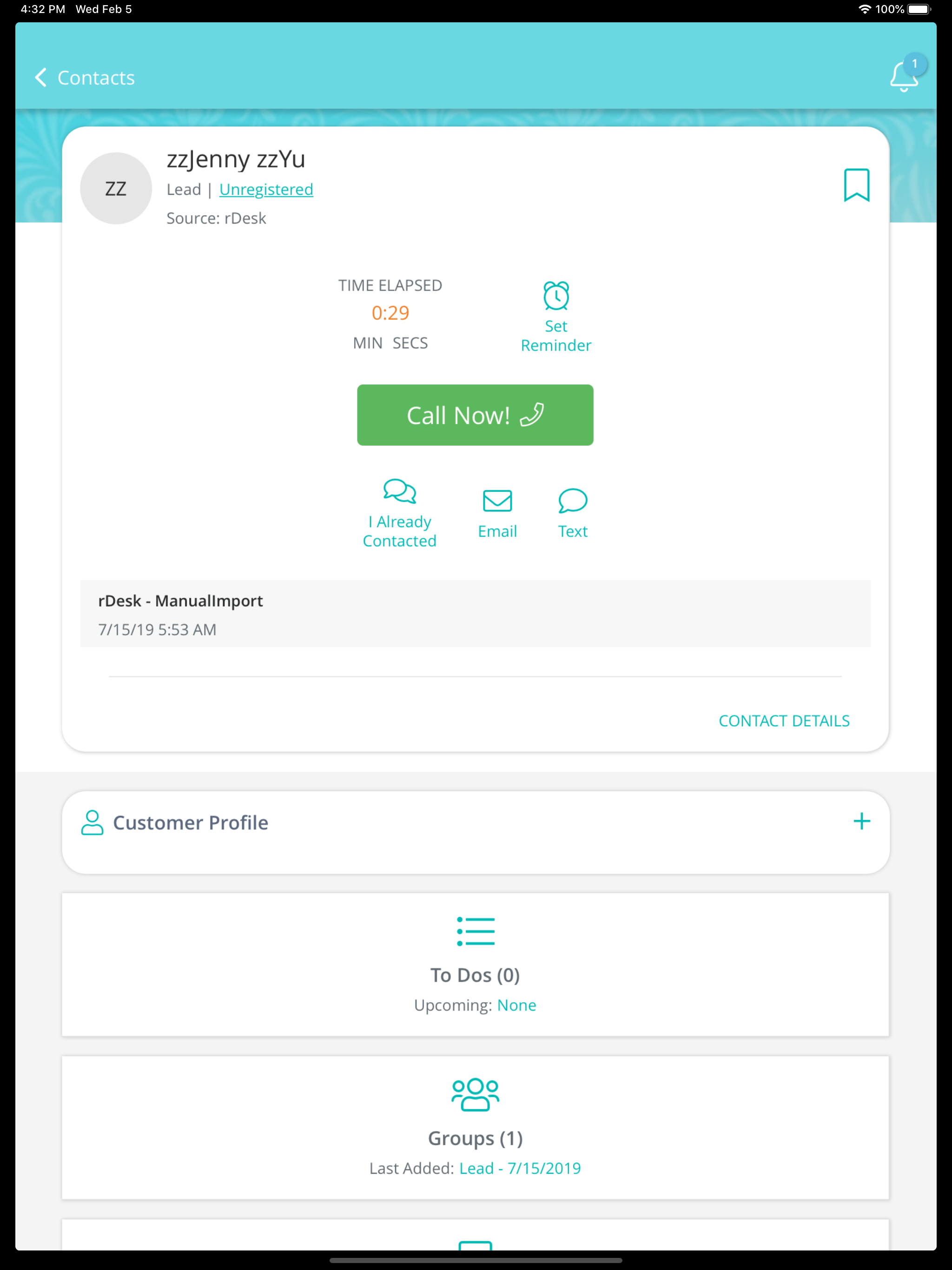Open the To Dos list icon

click(476, 931)
